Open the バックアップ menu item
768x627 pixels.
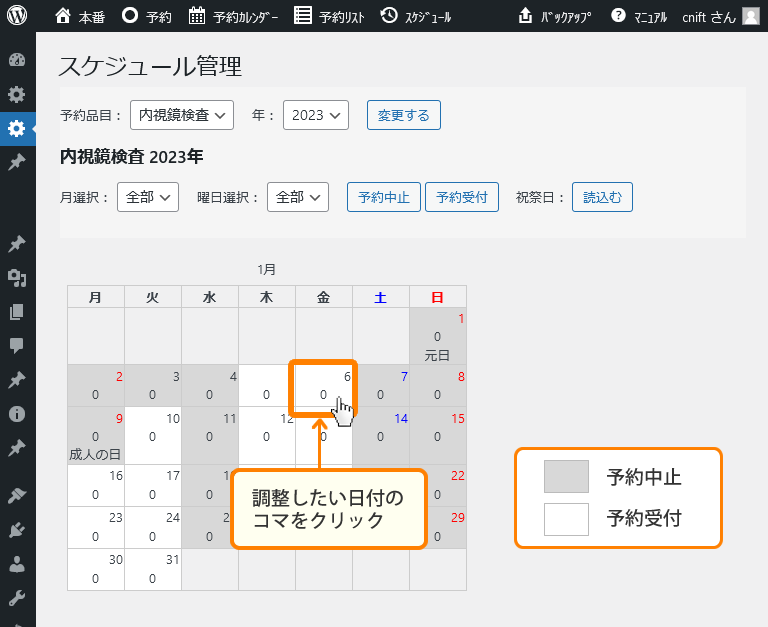[x=554, y=16]
